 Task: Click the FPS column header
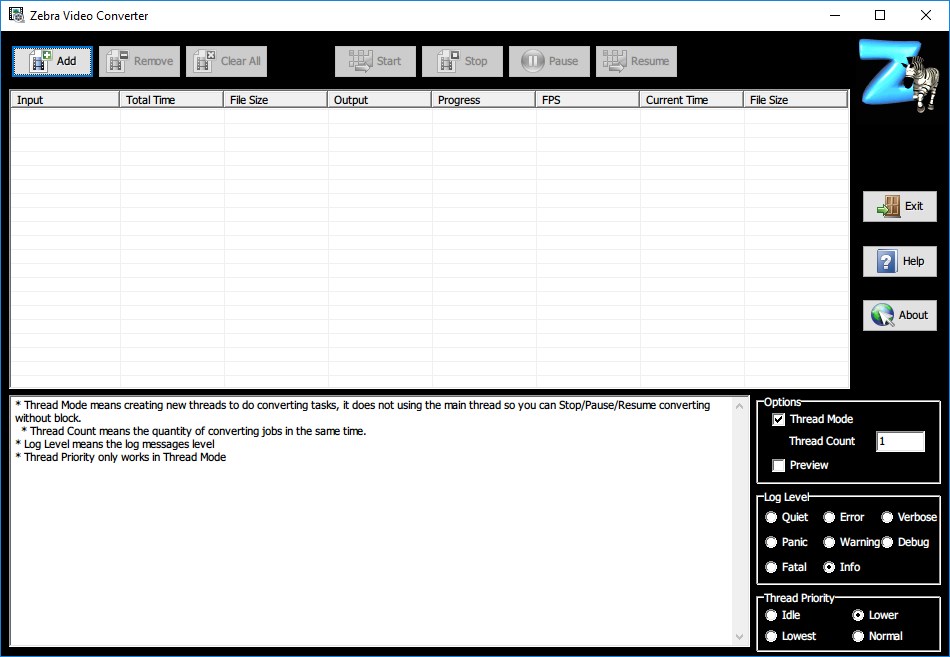(588, 100)
